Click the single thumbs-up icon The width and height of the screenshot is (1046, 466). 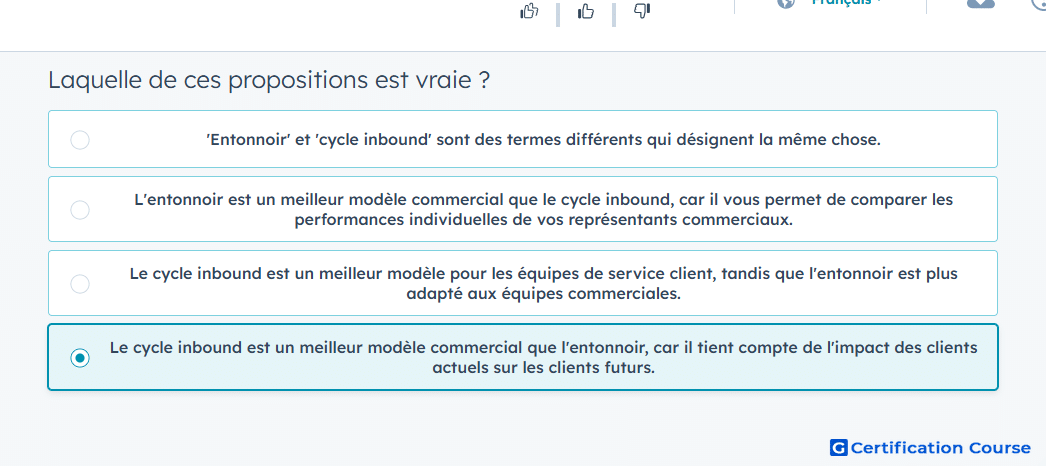(x=586, y=11)
